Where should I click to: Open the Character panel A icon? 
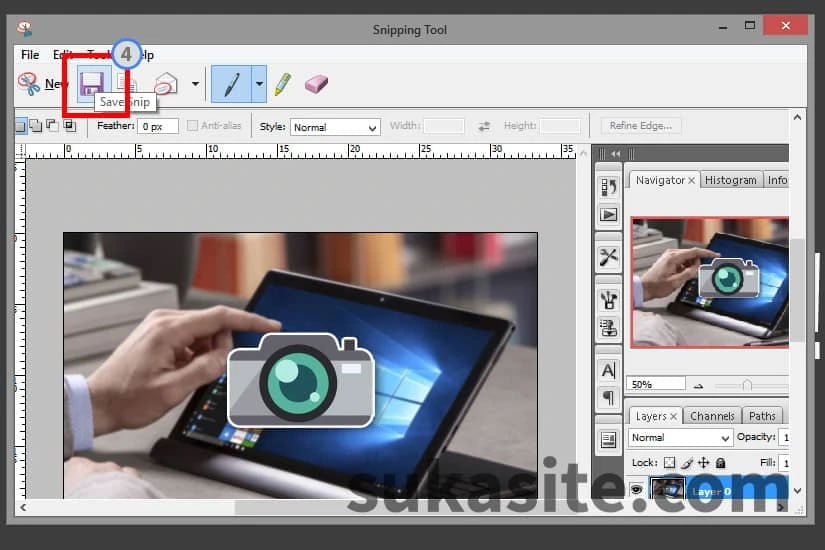coord(609,371)
